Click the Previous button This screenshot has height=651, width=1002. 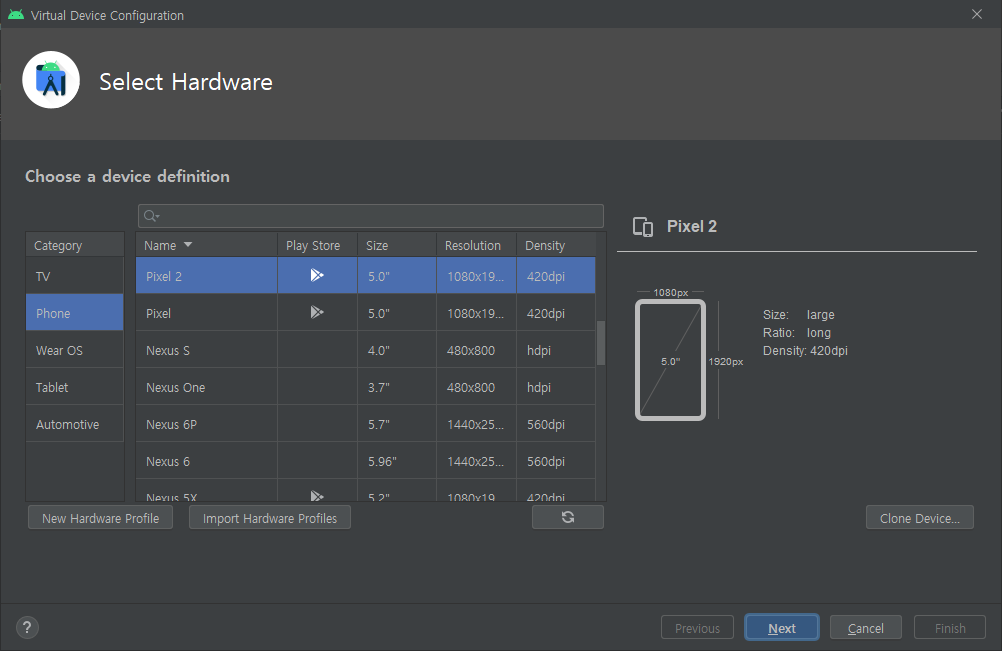[697, 628]
